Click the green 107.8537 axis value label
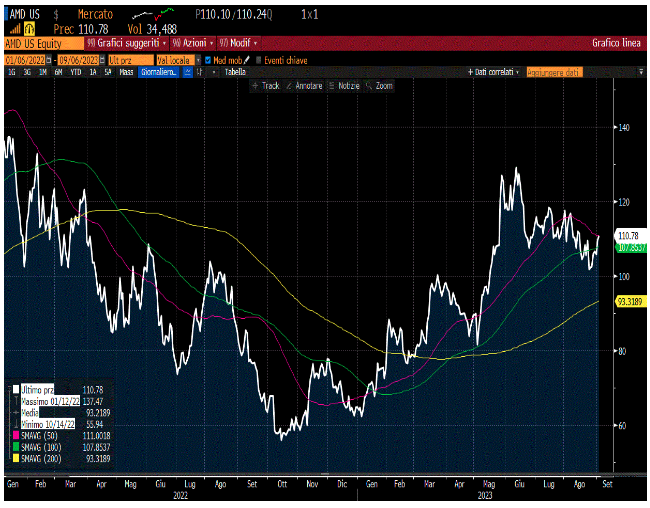The image size is (650, 508). point(631,248)
